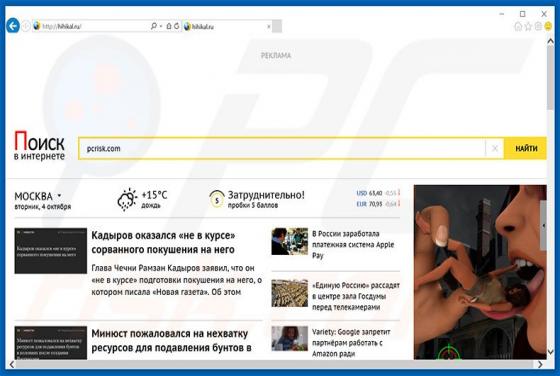Close the browser window

coord(544,14)
